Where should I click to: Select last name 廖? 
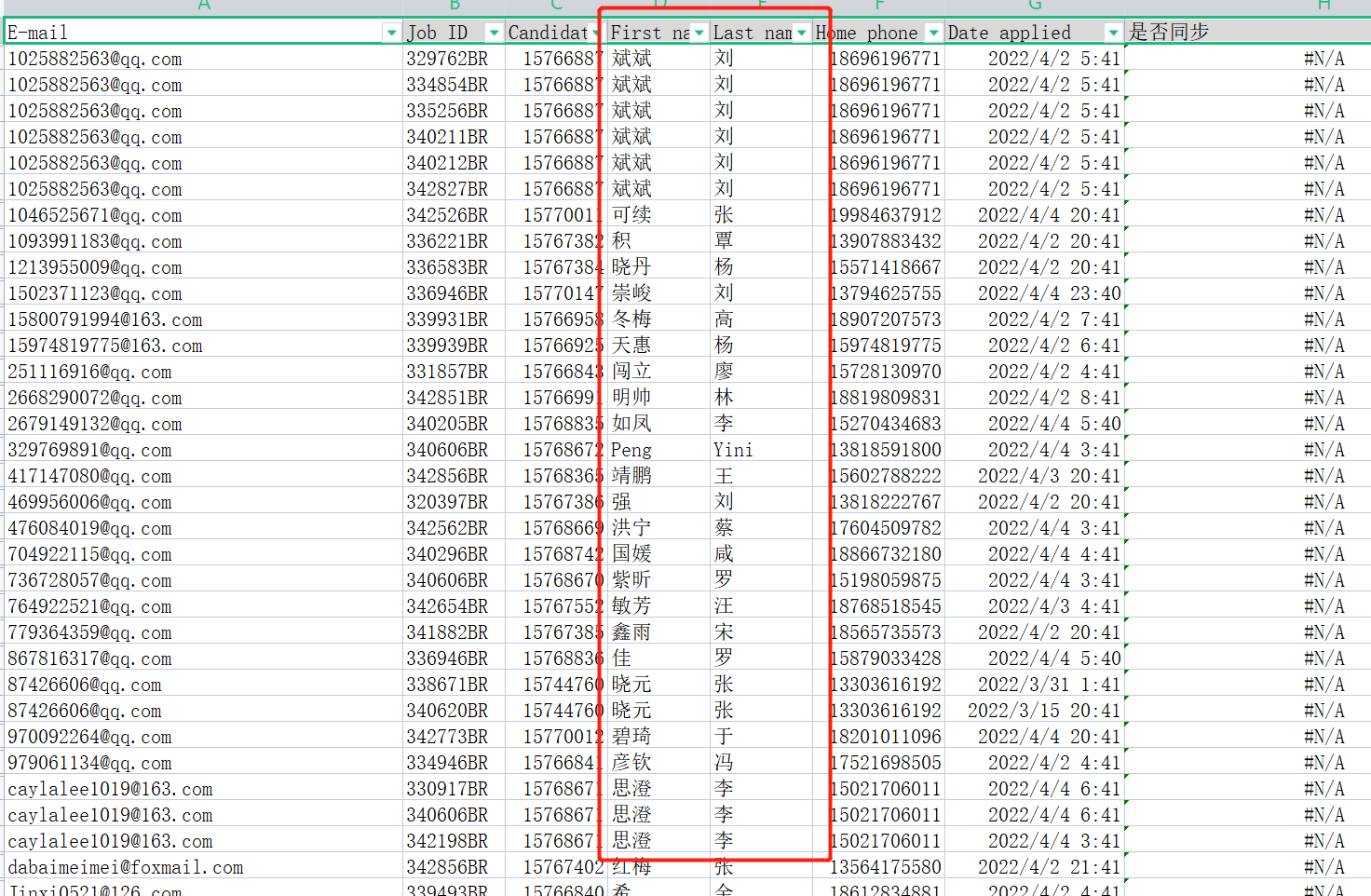724,372
